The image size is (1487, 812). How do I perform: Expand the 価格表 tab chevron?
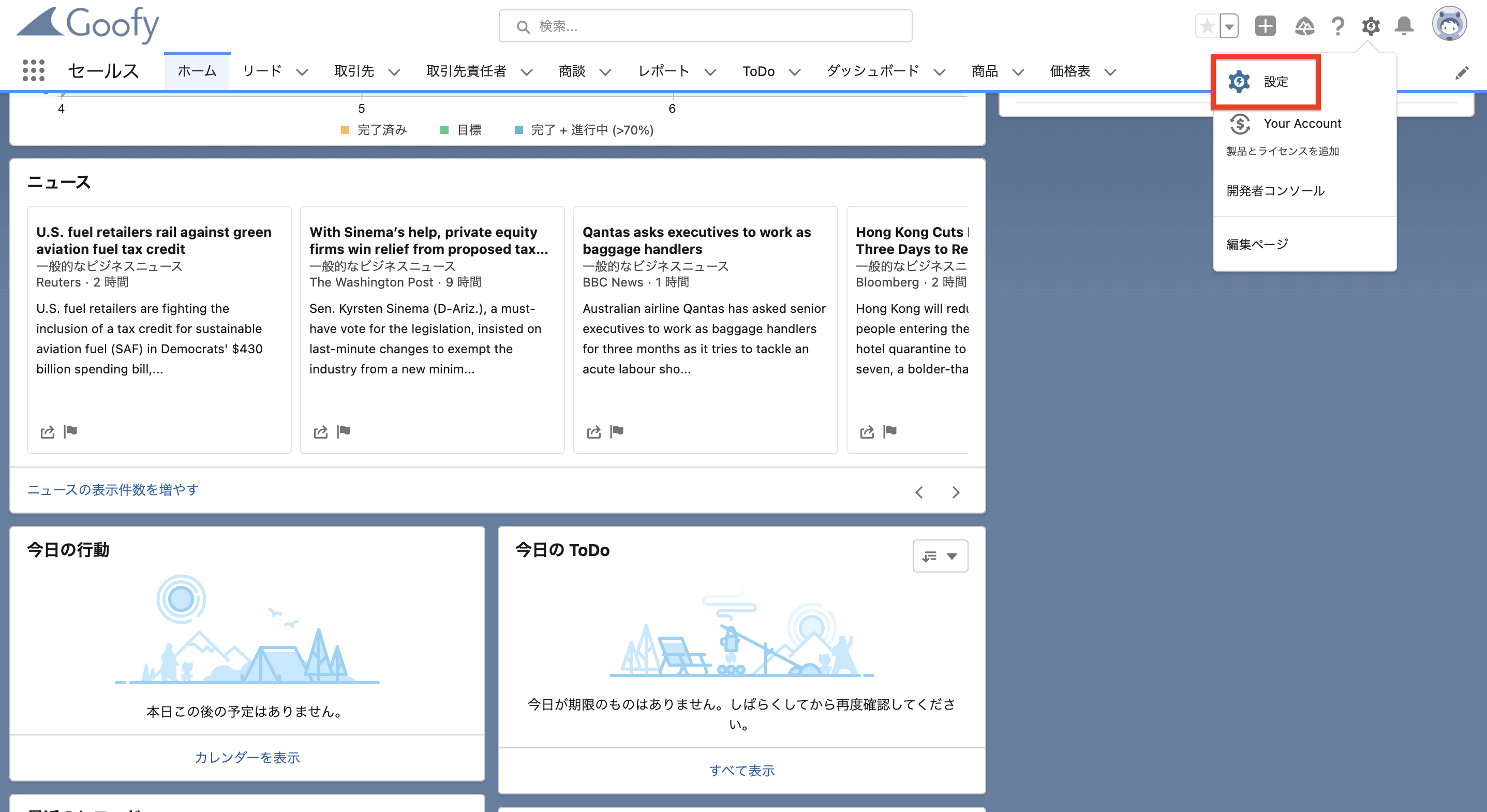(x=1110, y=72)
